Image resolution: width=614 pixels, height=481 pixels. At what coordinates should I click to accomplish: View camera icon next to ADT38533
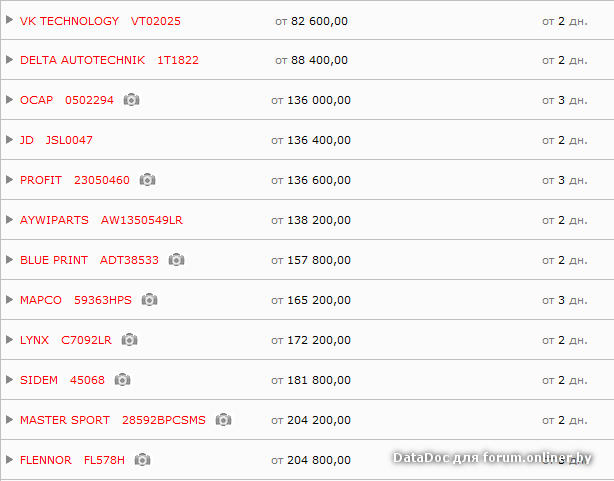177,260
